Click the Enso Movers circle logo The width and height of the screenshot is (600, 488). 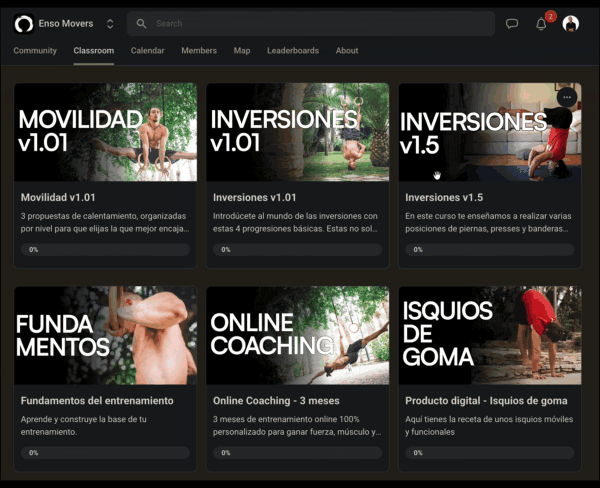pos(24,24)
